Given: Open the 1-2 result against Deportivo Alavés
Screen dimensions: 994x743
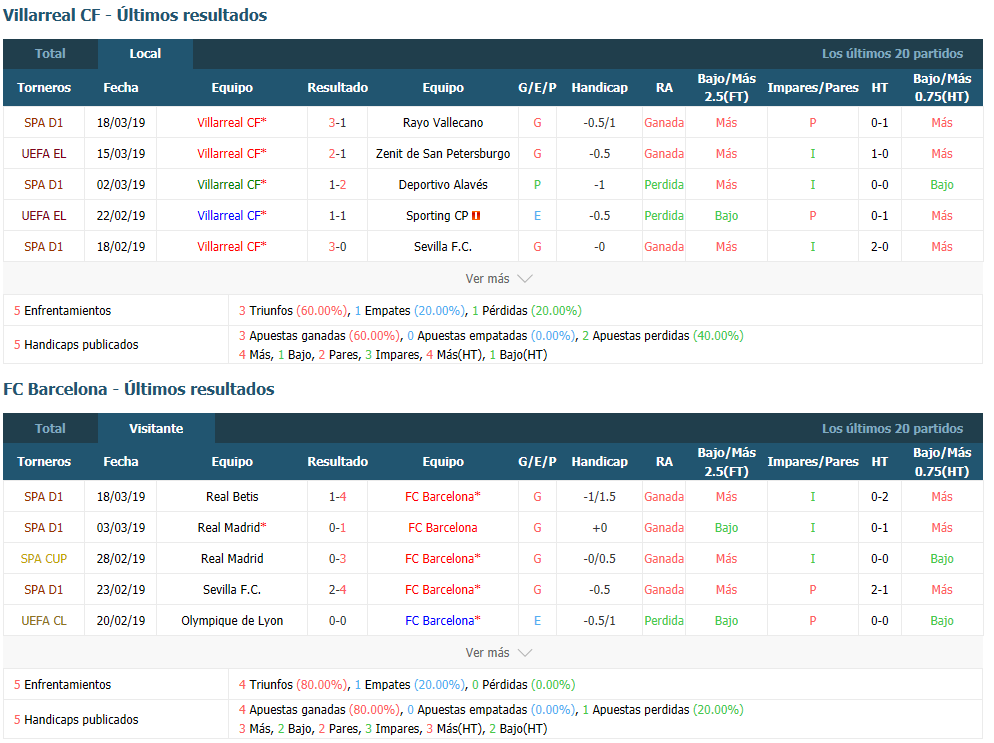Looking at the screenshot, I should (337, 184).
